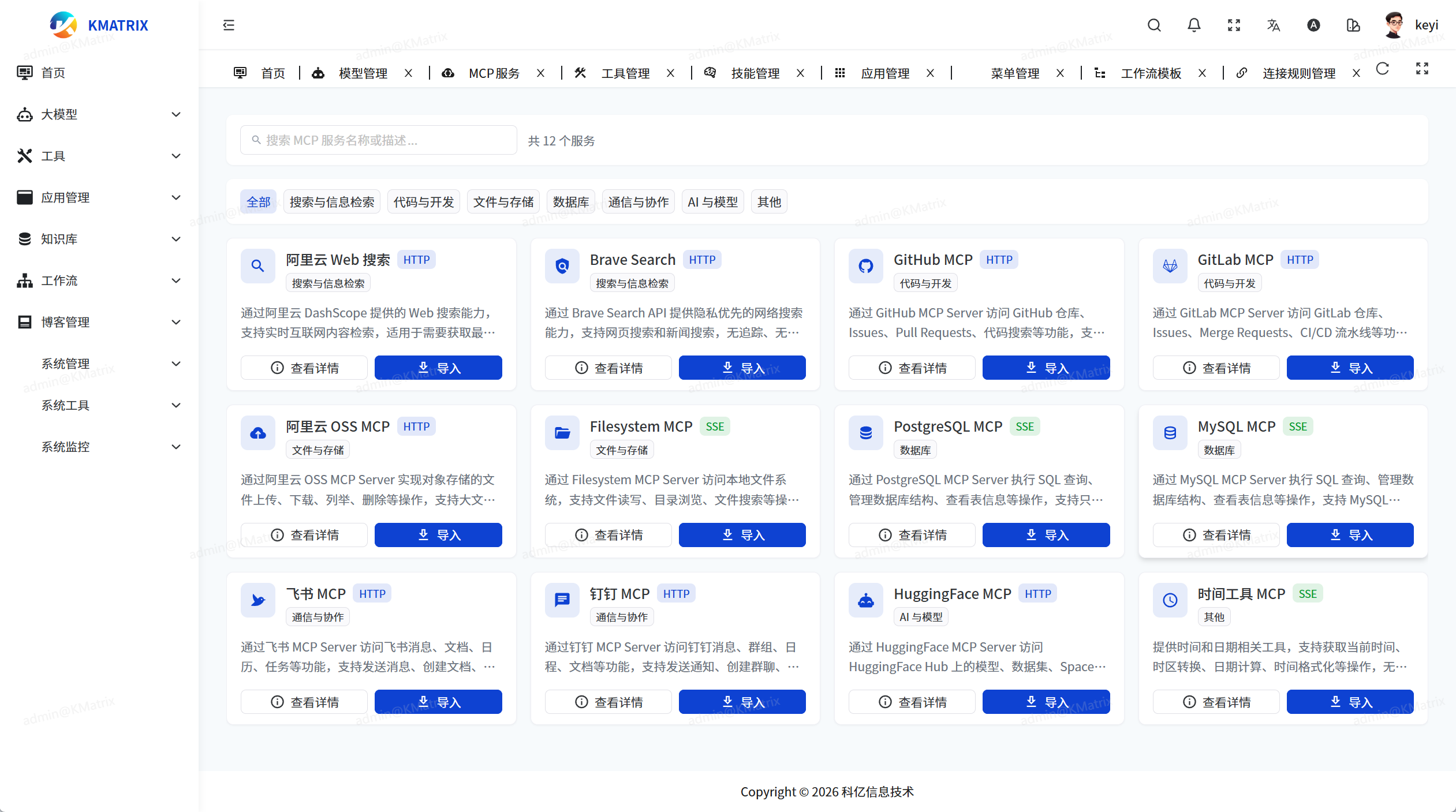Image resolution: width=1456 pixels, height=812 pixels.
Task: Click the KMATRIX logo
Action: point(99,25)
